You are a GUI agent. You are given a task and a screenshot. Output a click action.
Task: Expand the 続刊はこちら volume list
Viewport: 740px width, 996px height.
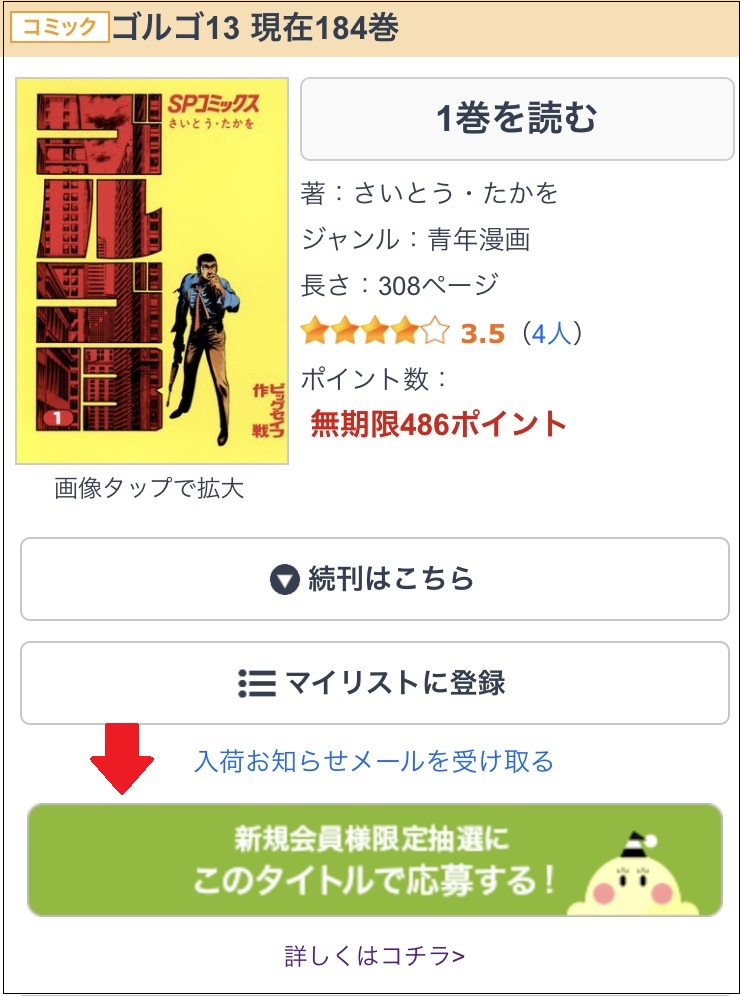(375, 579)
